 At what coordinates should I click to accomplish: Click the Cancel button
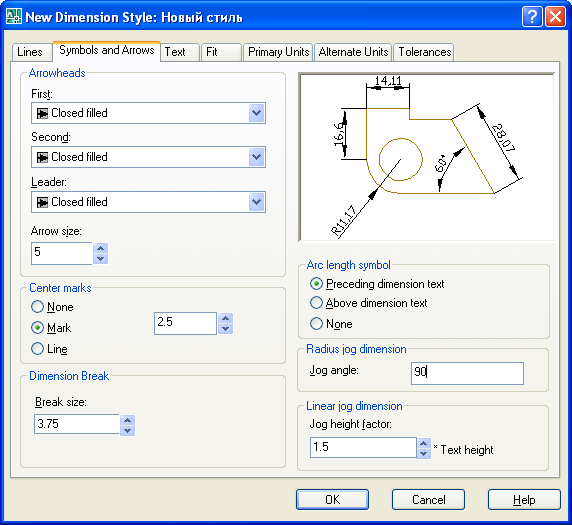tap(428, 499)
